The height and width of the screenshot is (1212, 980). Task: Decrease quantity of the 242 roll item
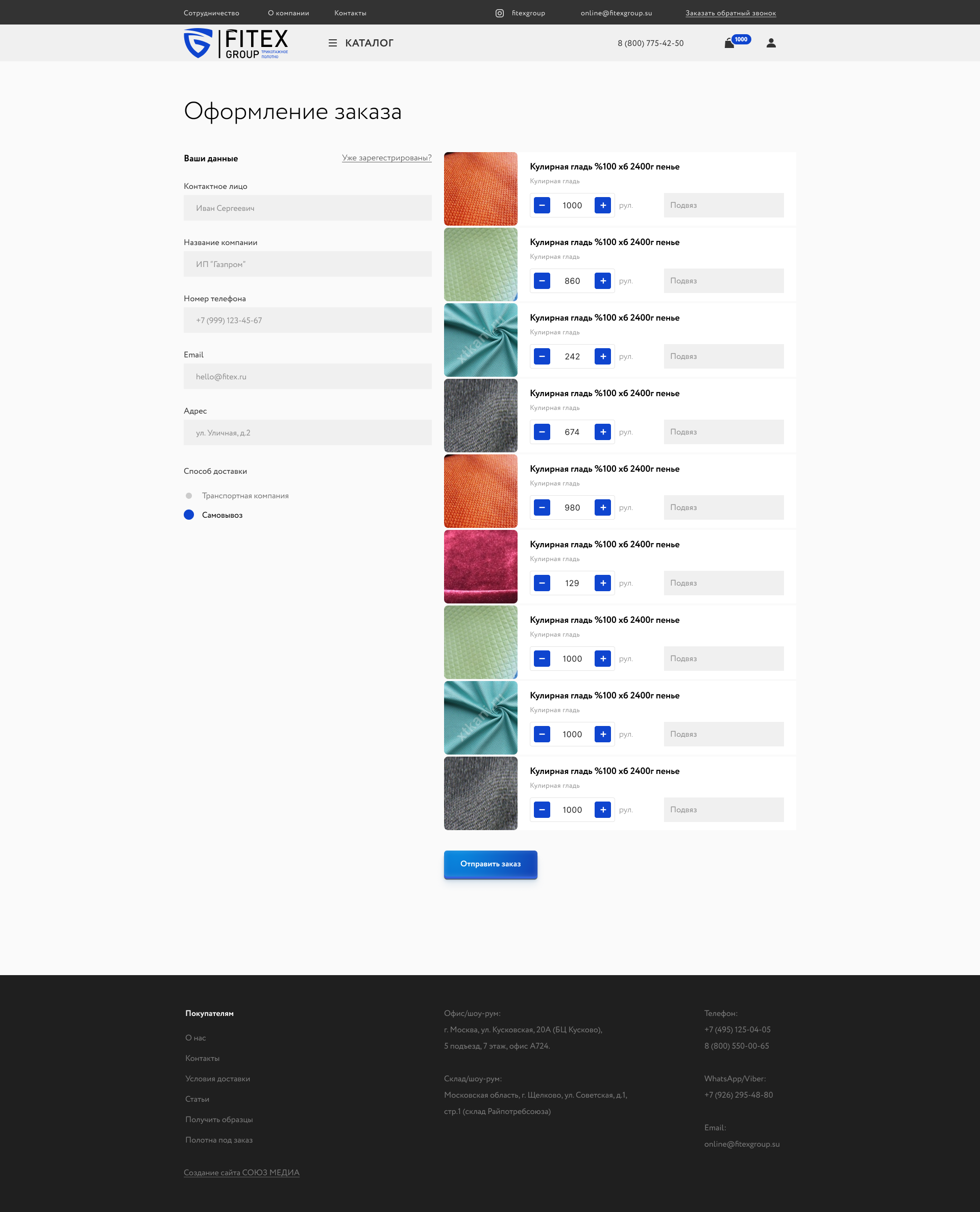[x=542, y=356]
